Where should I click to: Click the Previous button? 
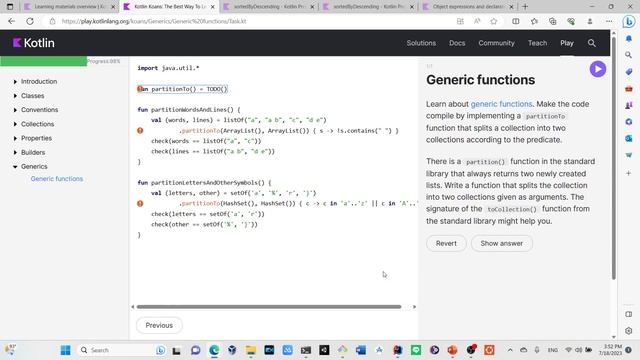[x=159, y=325]
